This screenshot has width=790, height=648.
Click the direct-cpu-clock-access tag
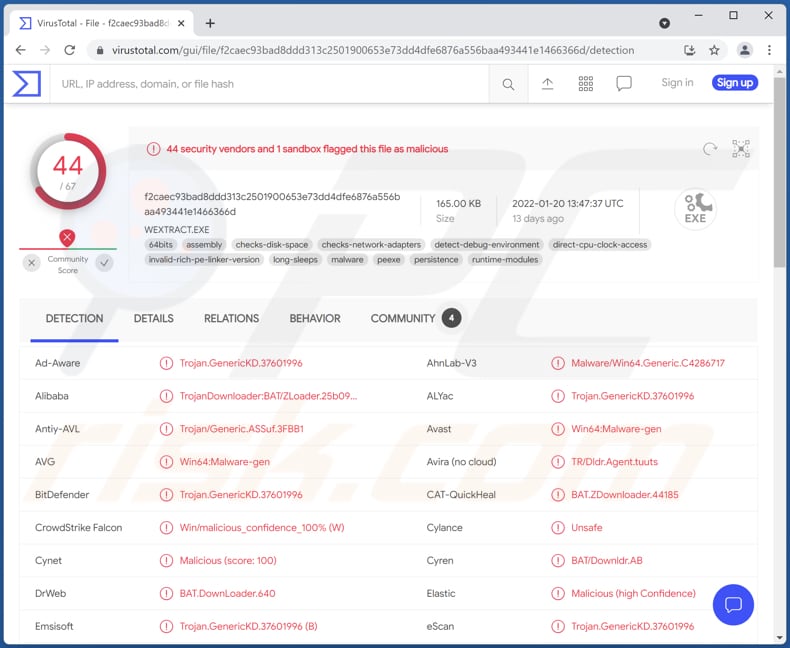600,245
